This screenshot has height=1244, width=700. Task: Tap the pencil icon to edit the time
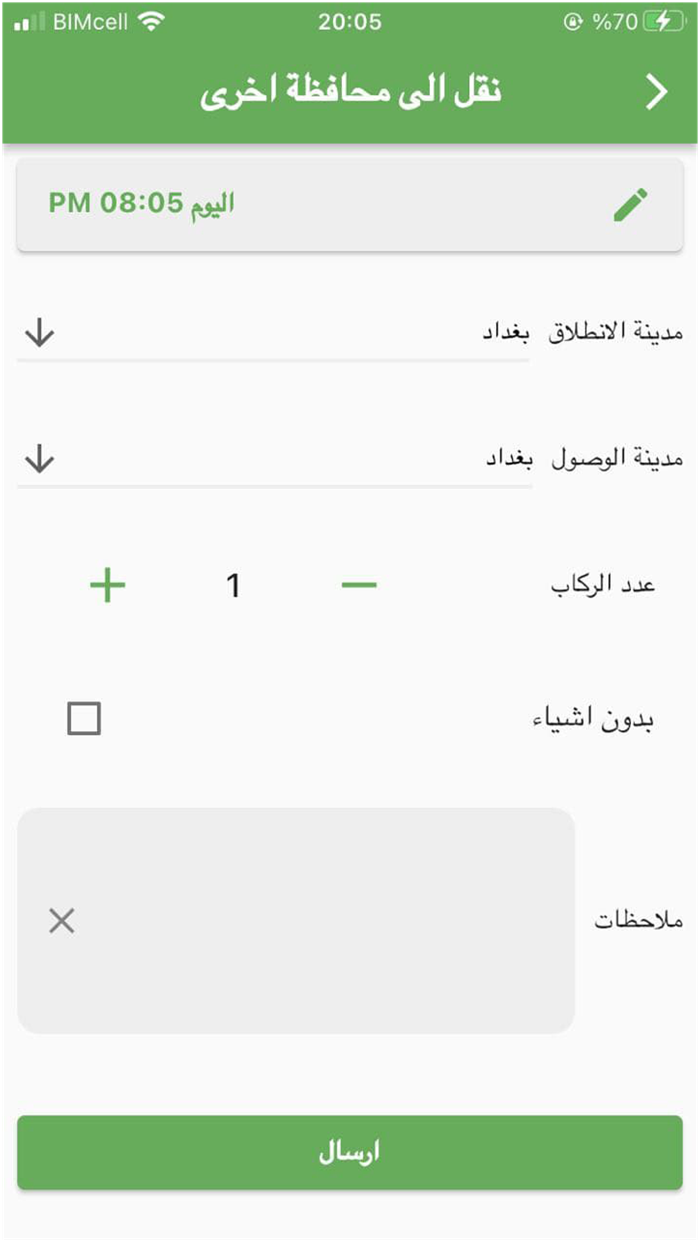(x=630, y=203)
